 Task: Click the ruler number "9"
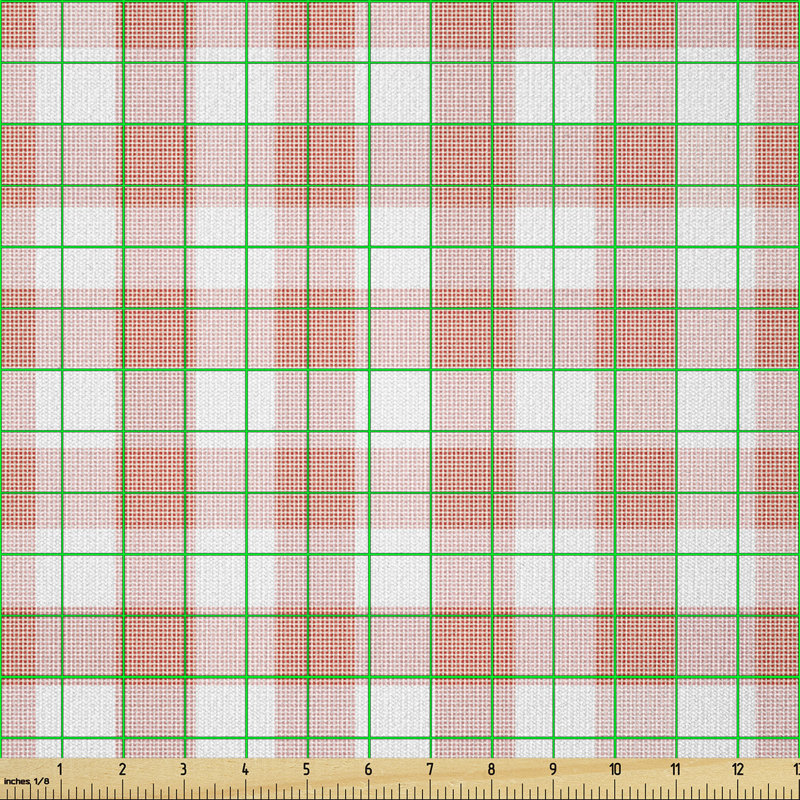tap(553, 769)
